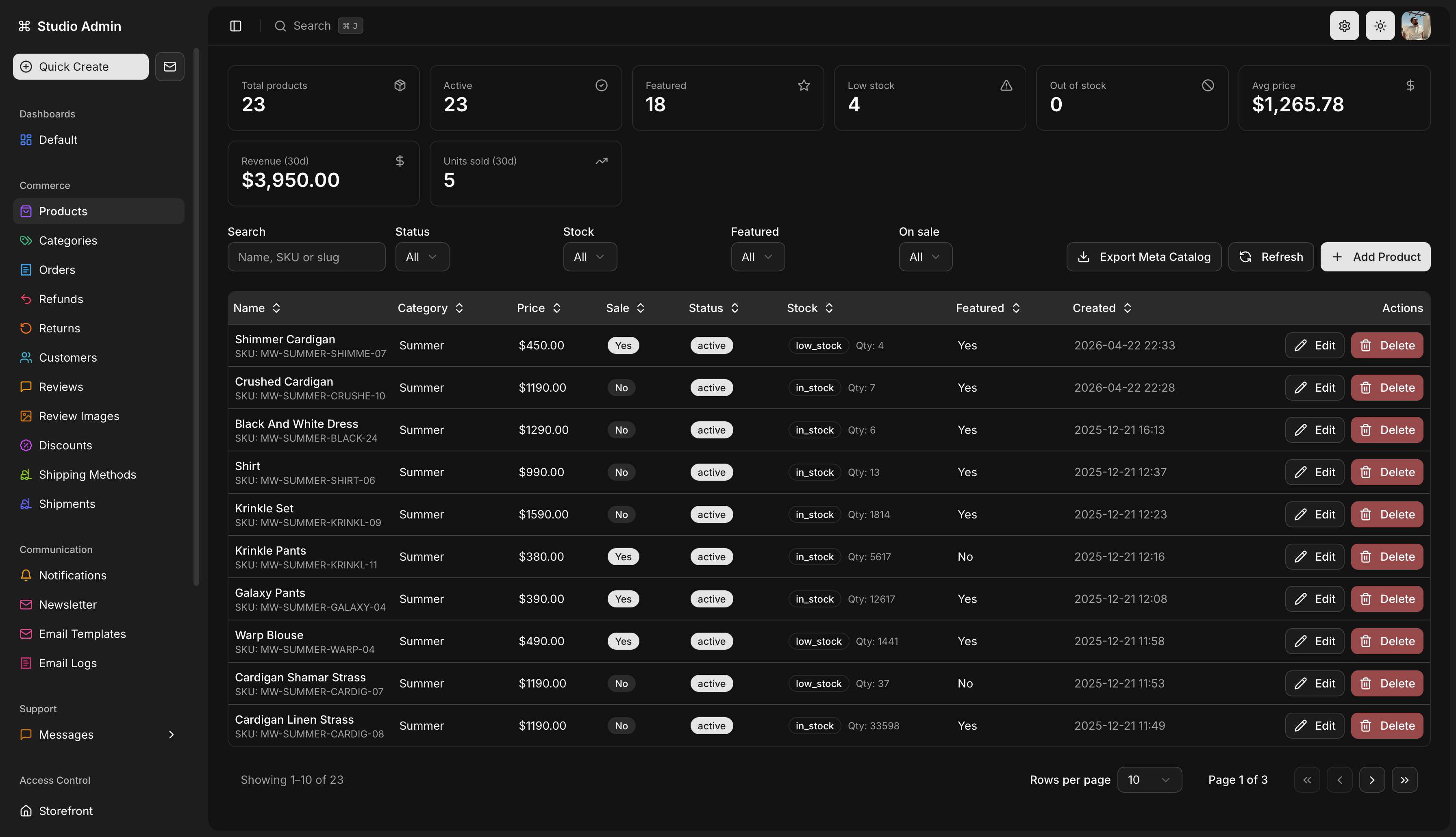Edit the Shimmer Cardigan product
The image size is (1456, 837).
(1315, 345)
